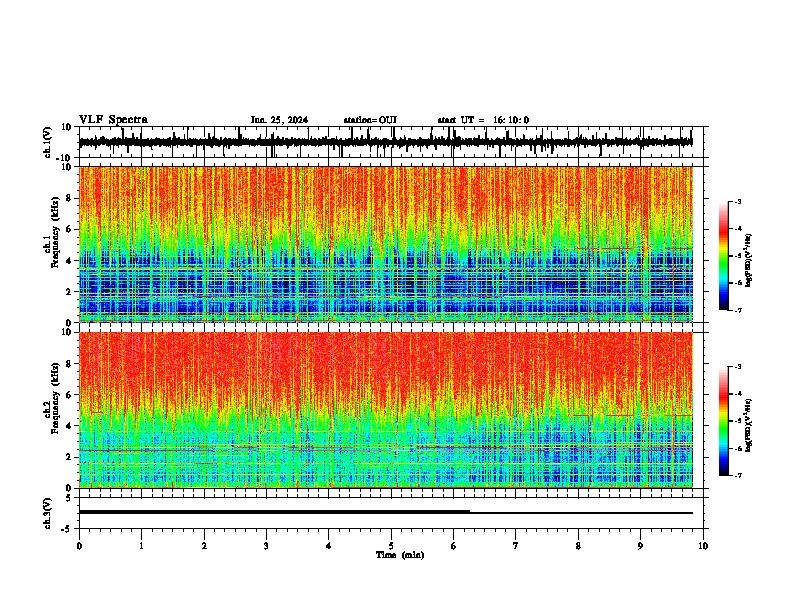The width and height of the screenshot is (792, 612).
Task: Click the ch.2 "Frequency (kHz)" axis title
Action: 55,397
